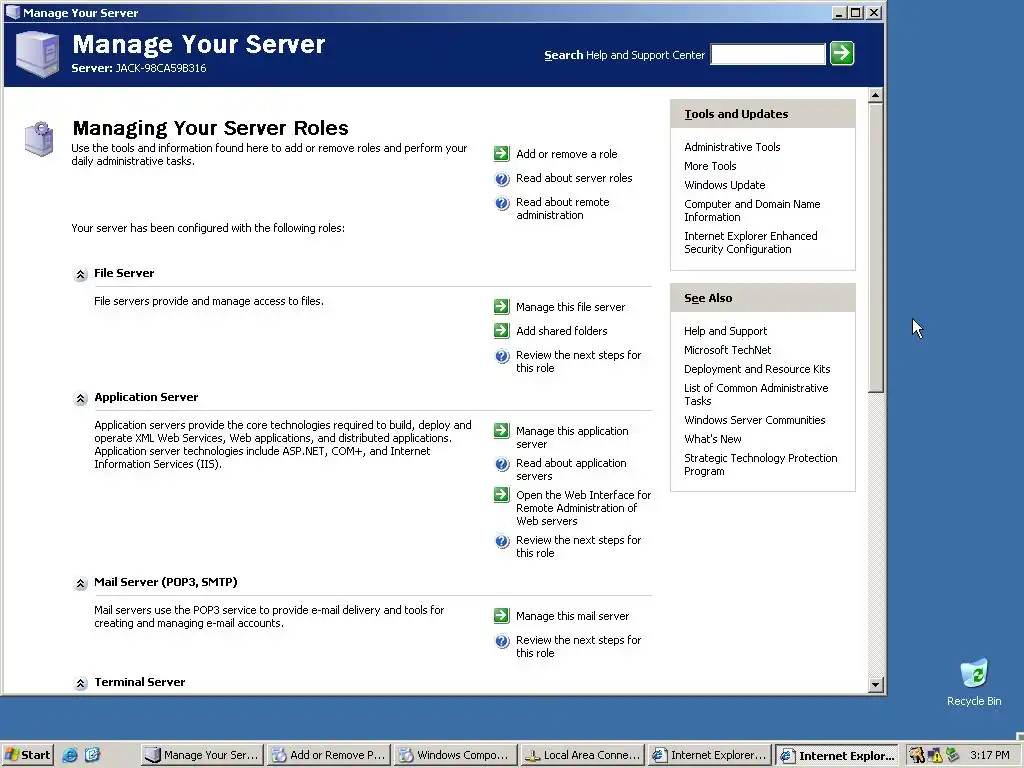
Task: Open Read about application servers link
Action: tap(571, 470)
